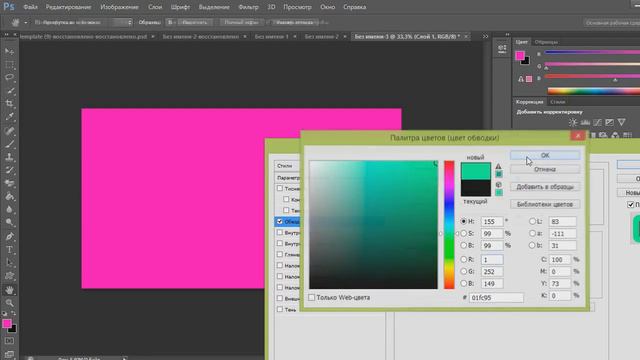Enable the Только Web-цвета checkbox

[312, 298]
